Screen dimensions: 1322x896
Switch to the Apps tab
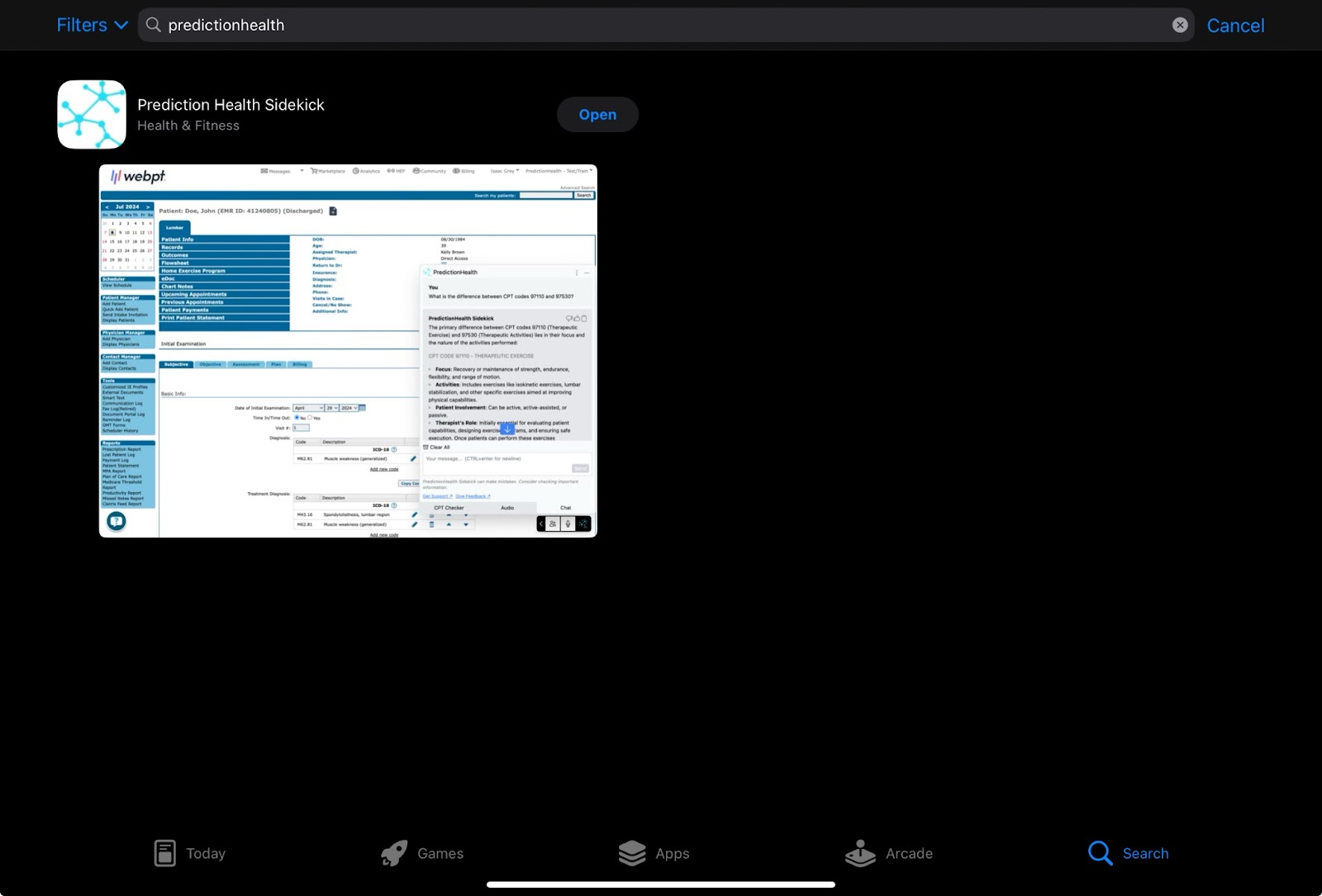point(654,853)
